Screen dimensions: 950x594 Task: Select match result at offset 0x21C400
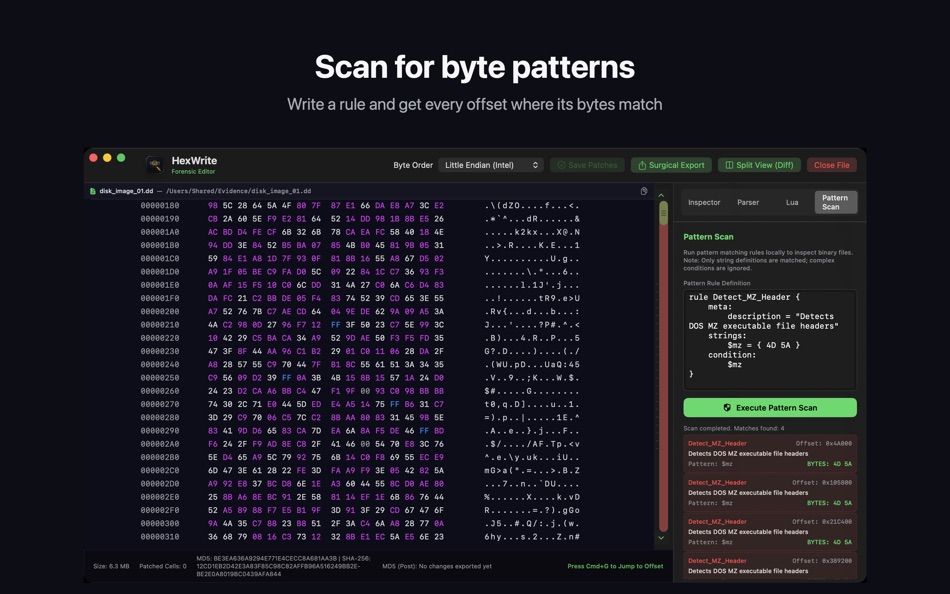pos(770,532)
